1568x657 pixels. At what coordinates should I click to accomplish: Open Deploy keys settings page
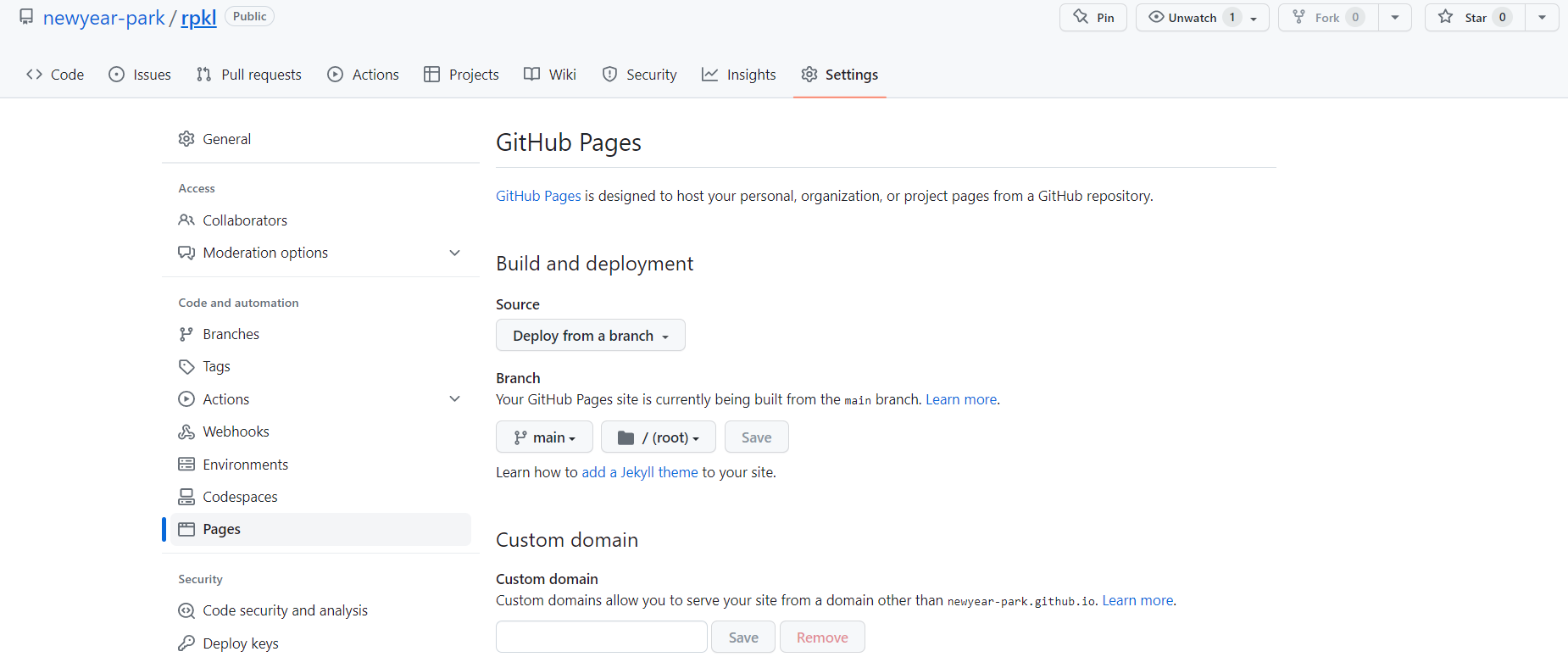tap(320, 643)
